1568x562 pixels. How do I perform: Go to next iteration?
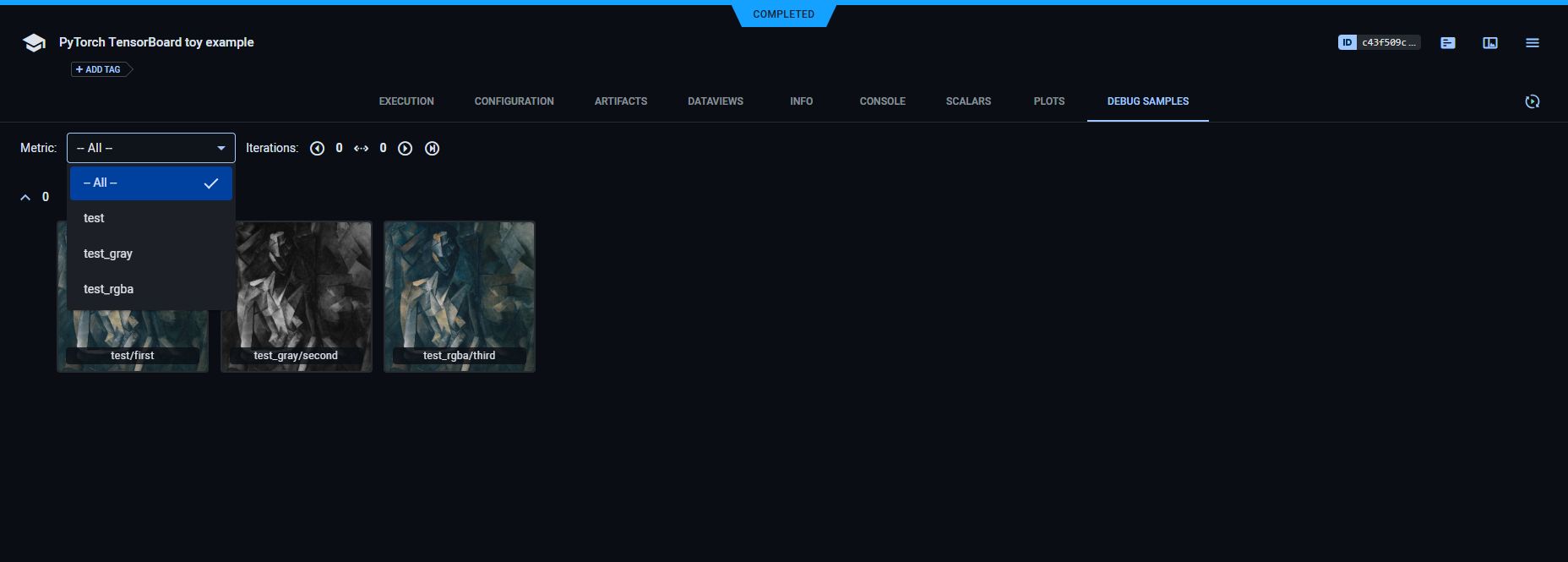tap(406, 148)
